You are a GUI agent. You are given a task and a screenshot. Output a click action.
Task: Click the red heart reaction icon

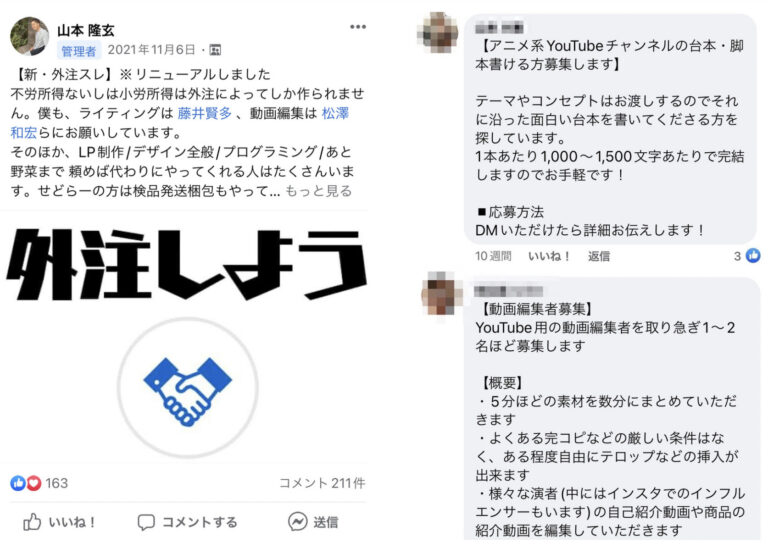coord(33,483)
